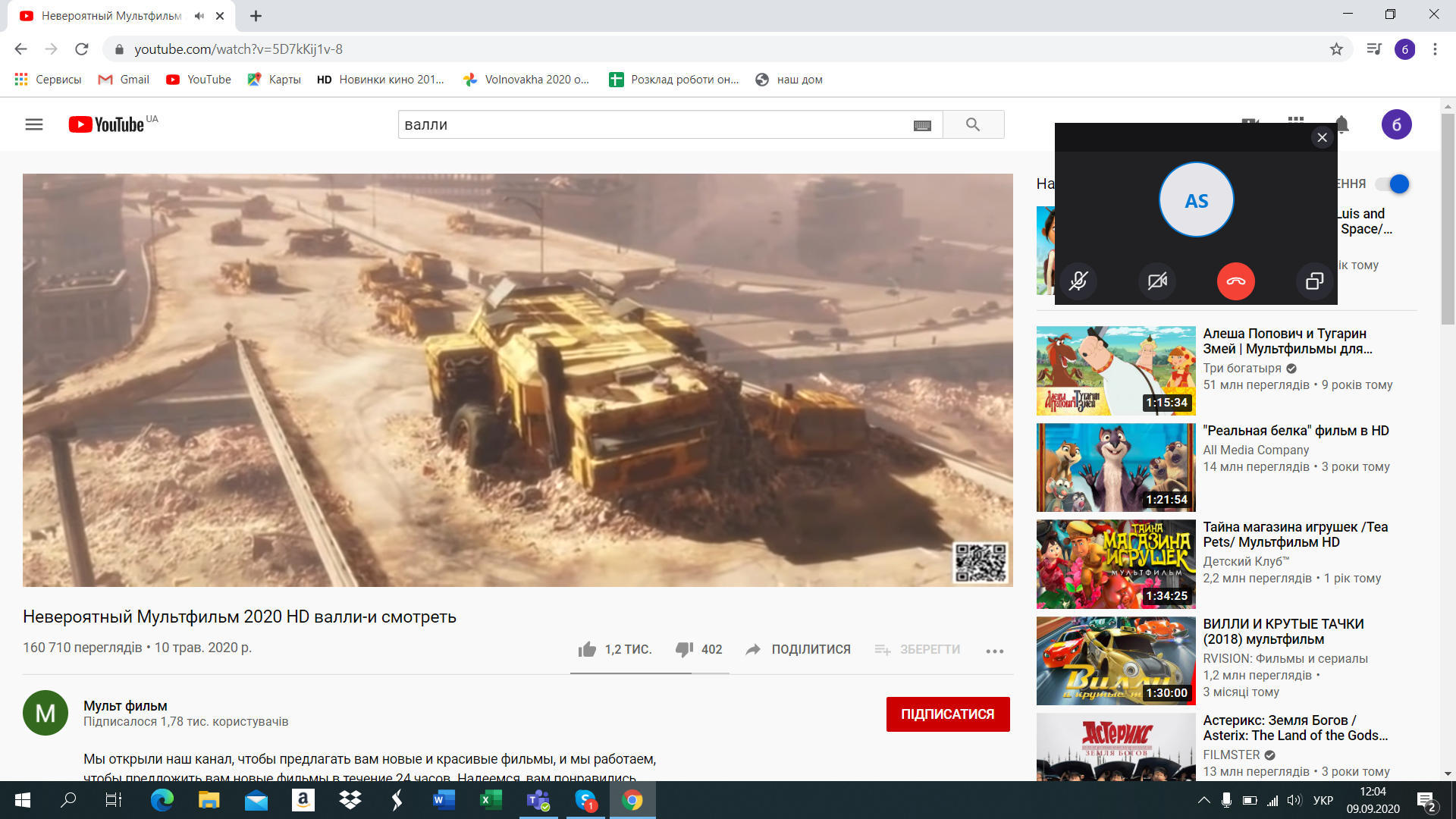Open the Сервисы apps bookmark
1456x819 pixels.
coord(48,80)
